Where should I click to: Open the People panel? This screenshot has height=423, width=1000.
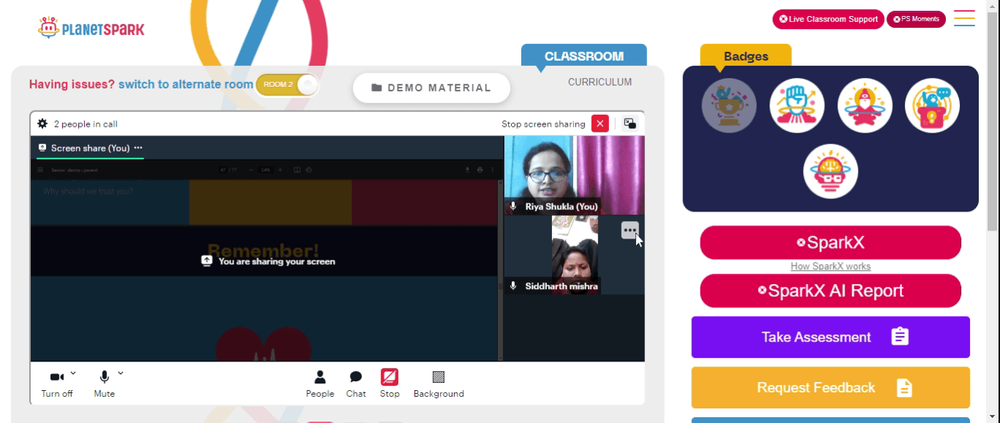pyautogui.click(x=320, y=385)
